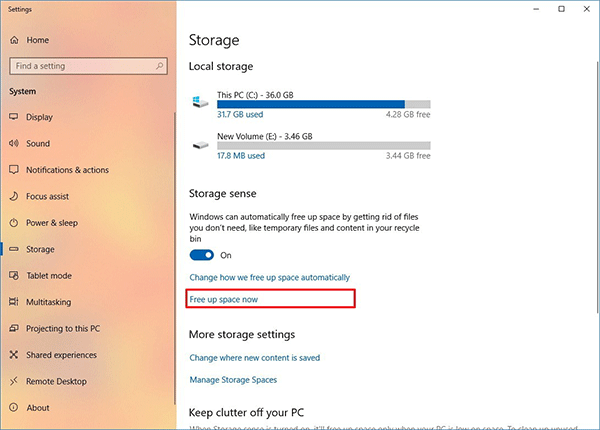The image size is (600, 430).
Task: Click the 4.28 GB free text
Action: (408, 114)
